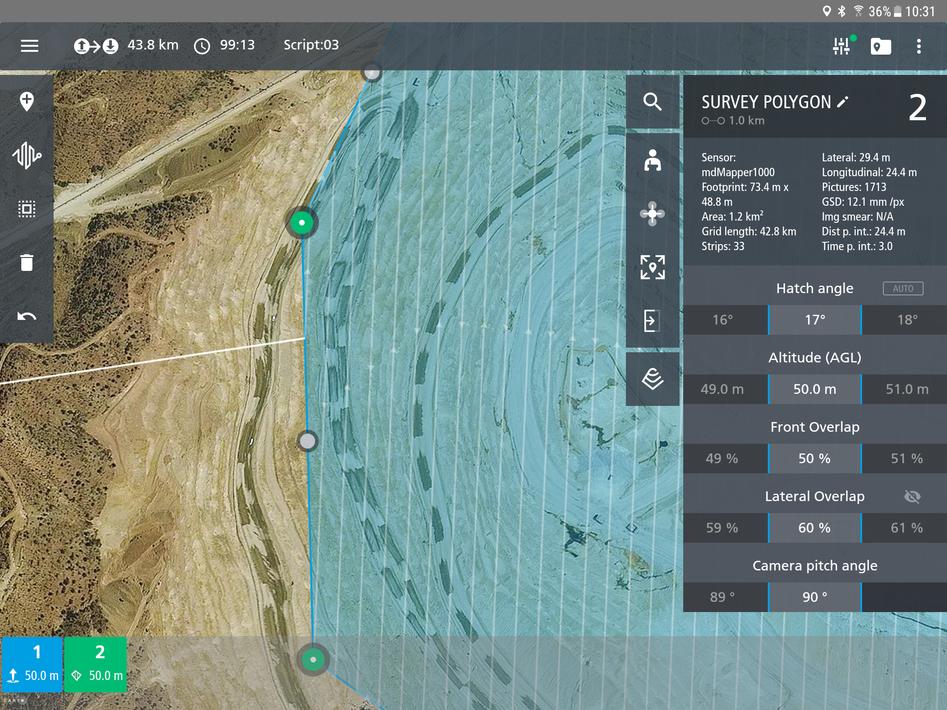The width and height of the screenshot is (947, 710).
Task: Tap the Strips: 33 statistic
Action: pyautogui.click(x=723, y=246)
